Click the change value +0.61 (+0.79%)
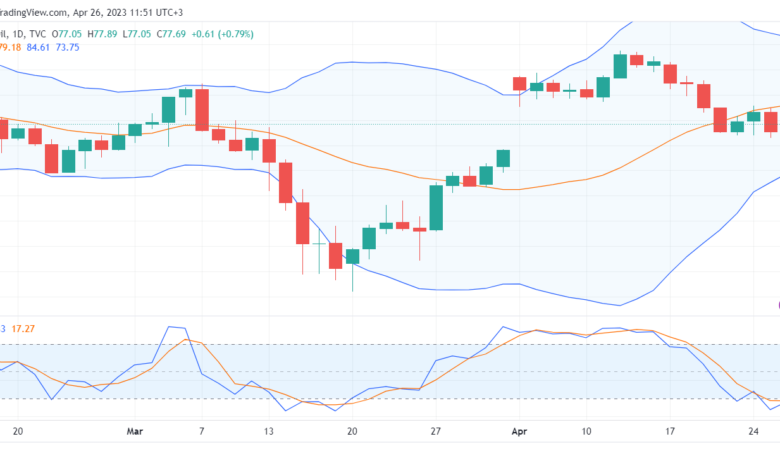 [x=222, y=34]
